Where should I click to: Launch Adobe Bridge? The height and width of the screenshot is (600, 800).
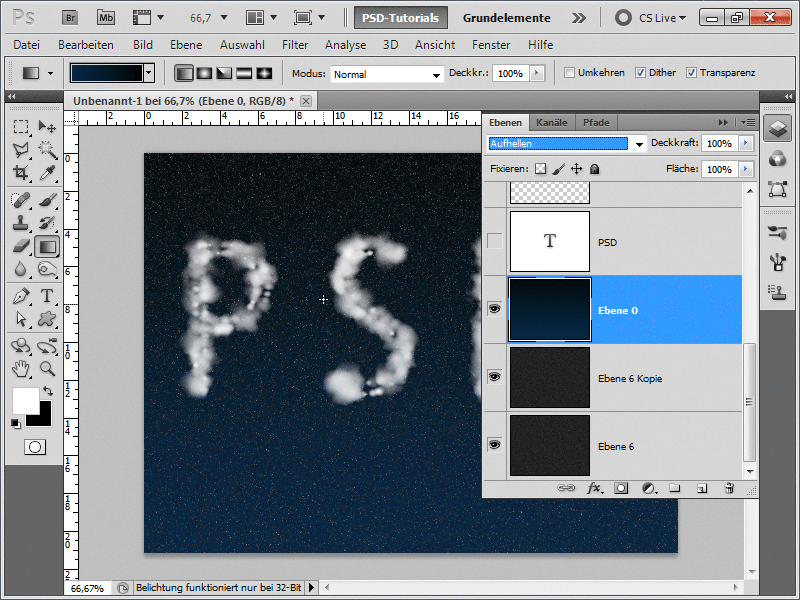click(70, 18)
